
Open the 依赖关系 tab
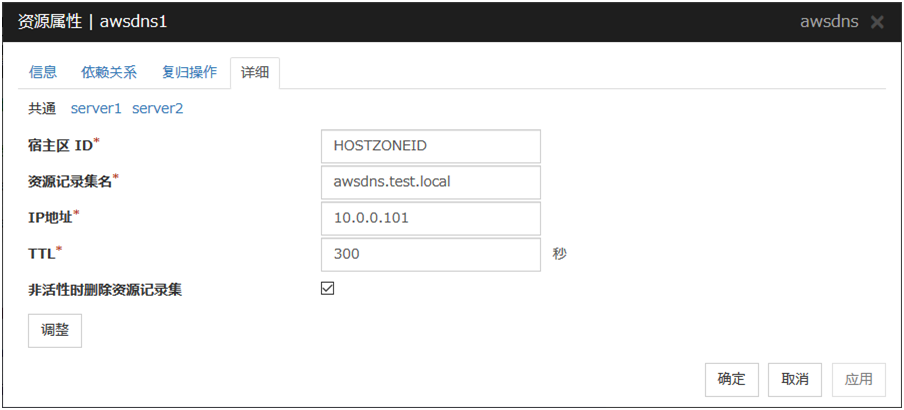(x=109, y=73)
